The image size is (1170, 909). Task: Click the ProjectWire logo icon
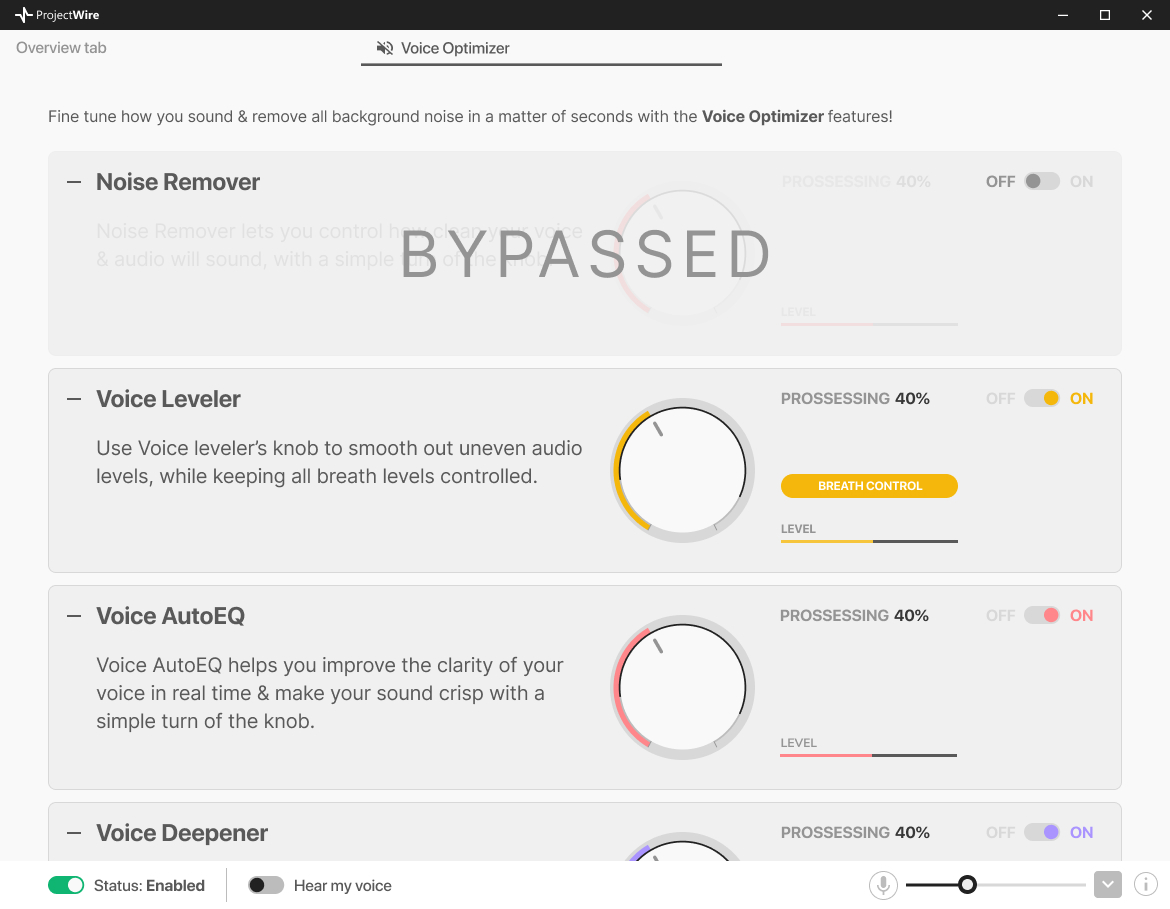point(23,15)
